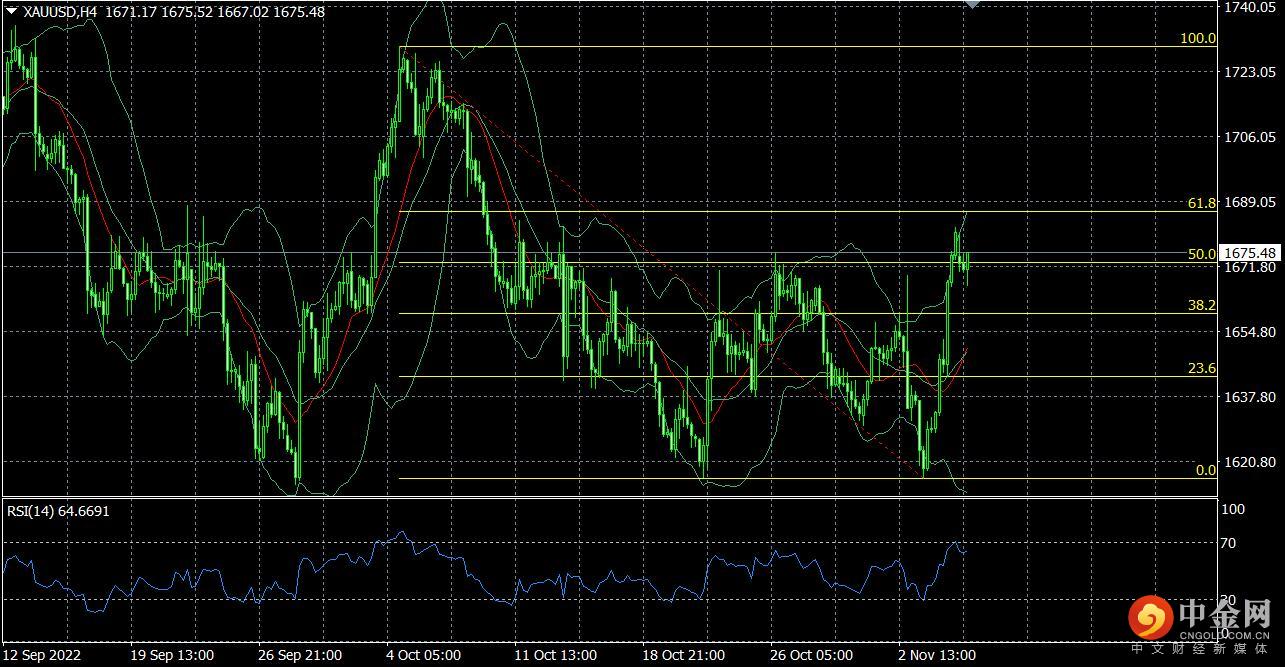The image size is (1285, 667).
Task: Click the 1723.05 price scale value
Action: (1250, 72)
